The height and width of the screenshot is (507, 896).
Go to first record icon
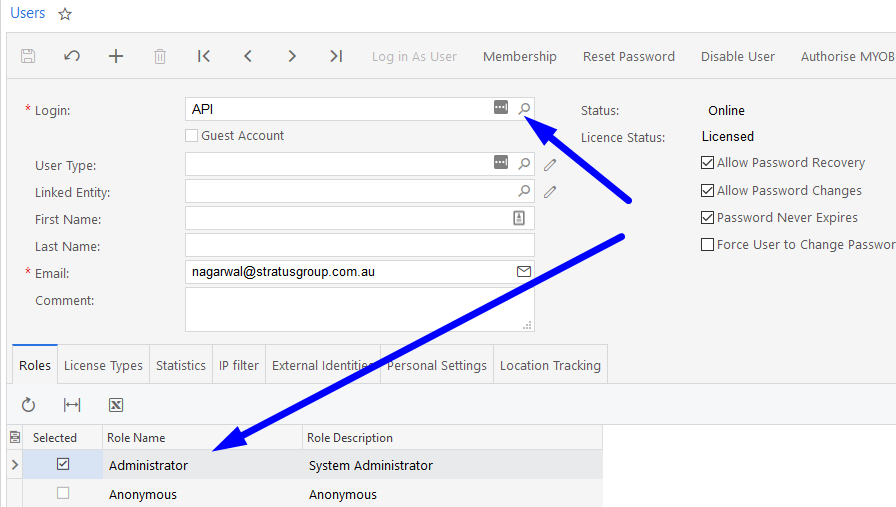[x=204, y=56]
